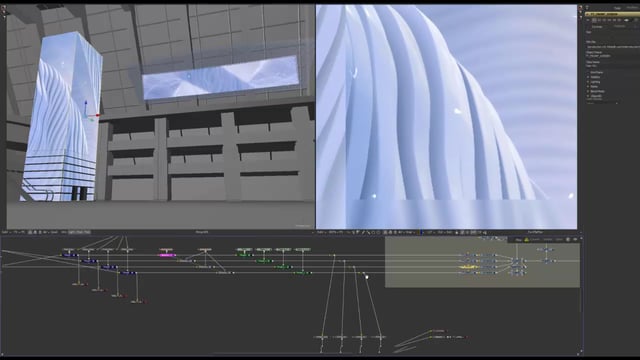The image size is (640, 360).
Task: Open the SubV menu of the right viewer
Action: 321,232
